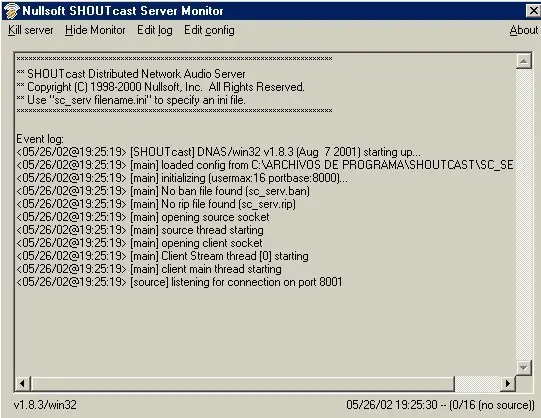Click the 'opening source socket' log line

point(143,217)
